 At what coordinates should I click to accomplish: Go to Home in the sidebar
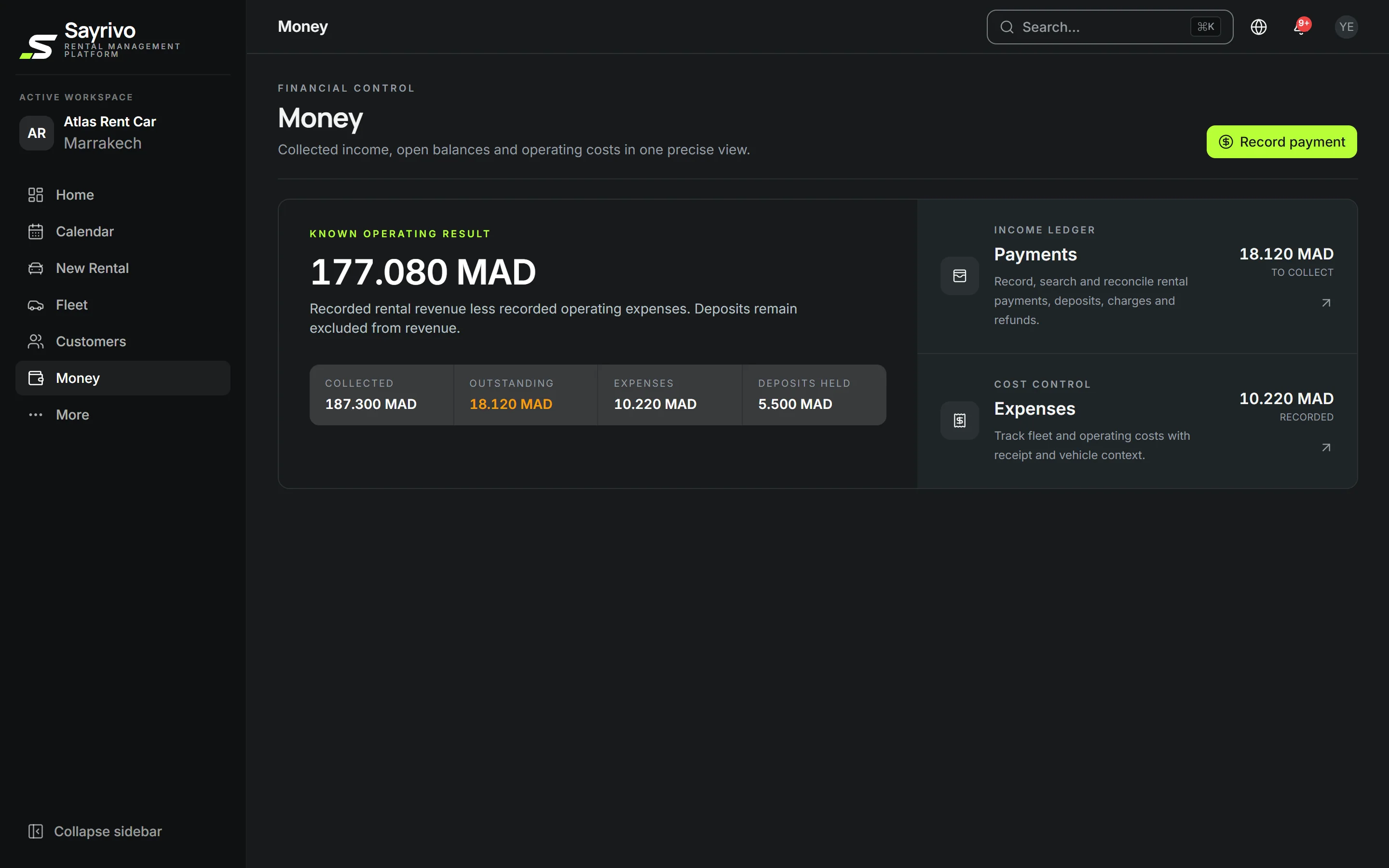pos(123,195)
